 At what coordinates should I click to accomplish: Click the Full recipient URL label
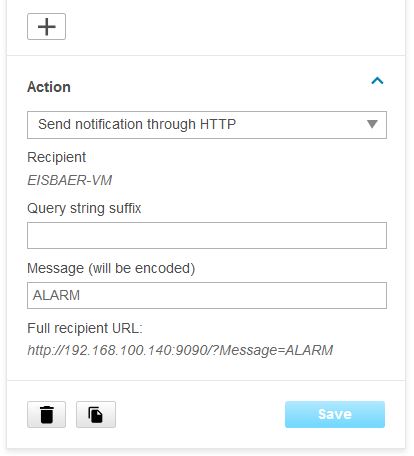pos(85,328)
